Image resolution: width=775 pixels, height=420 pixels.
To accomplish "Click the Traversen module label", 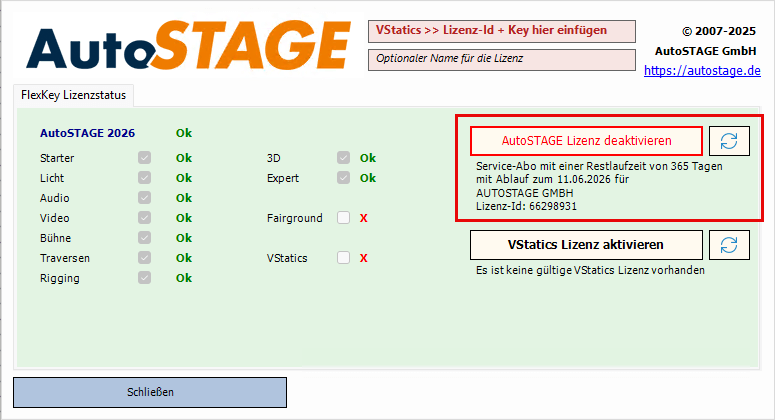I will pyautogui.click(x=65, y=258).
